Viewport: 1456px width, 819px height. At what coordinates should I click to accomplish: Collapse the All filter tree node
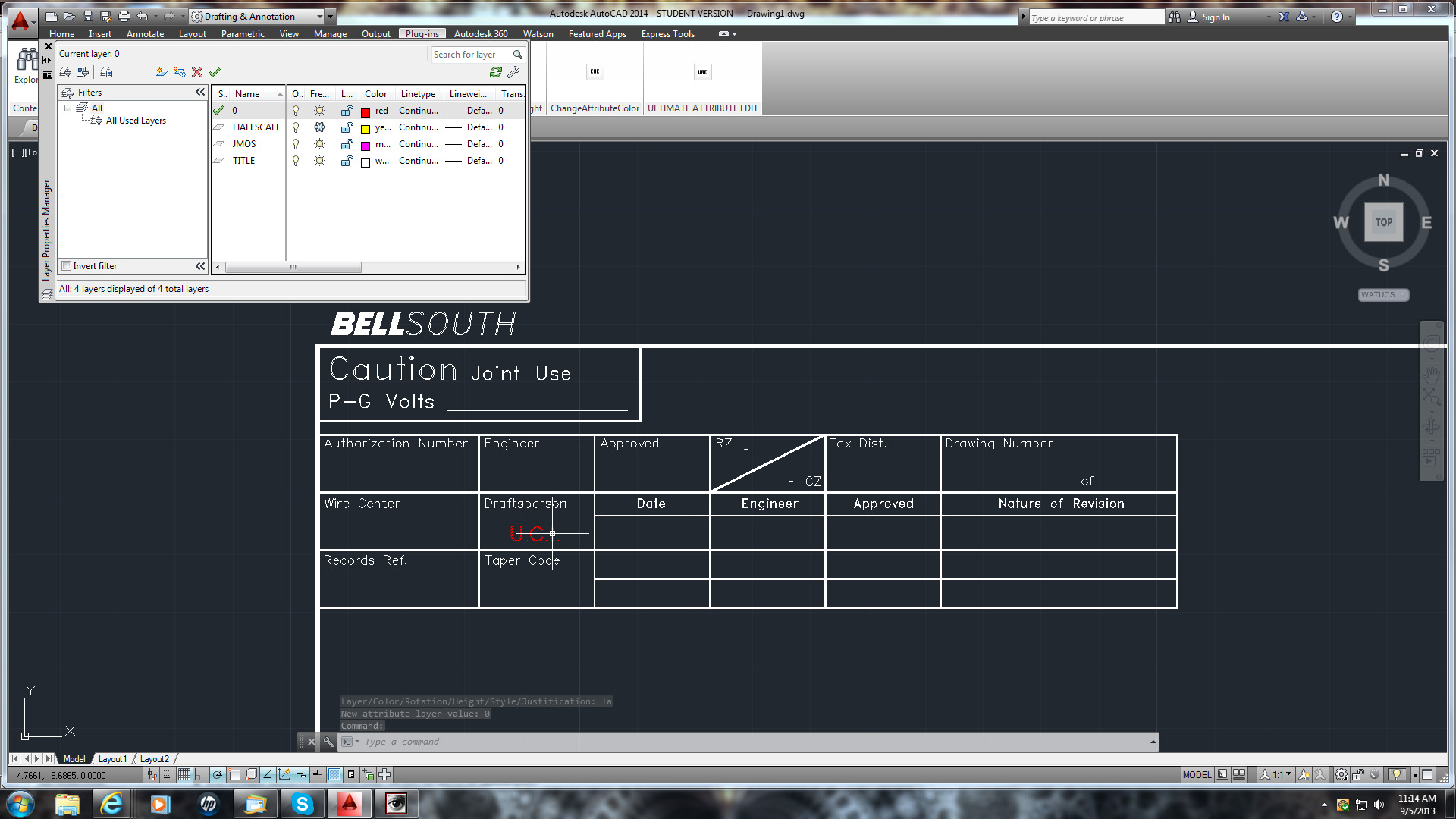click(x=67, y=108)
